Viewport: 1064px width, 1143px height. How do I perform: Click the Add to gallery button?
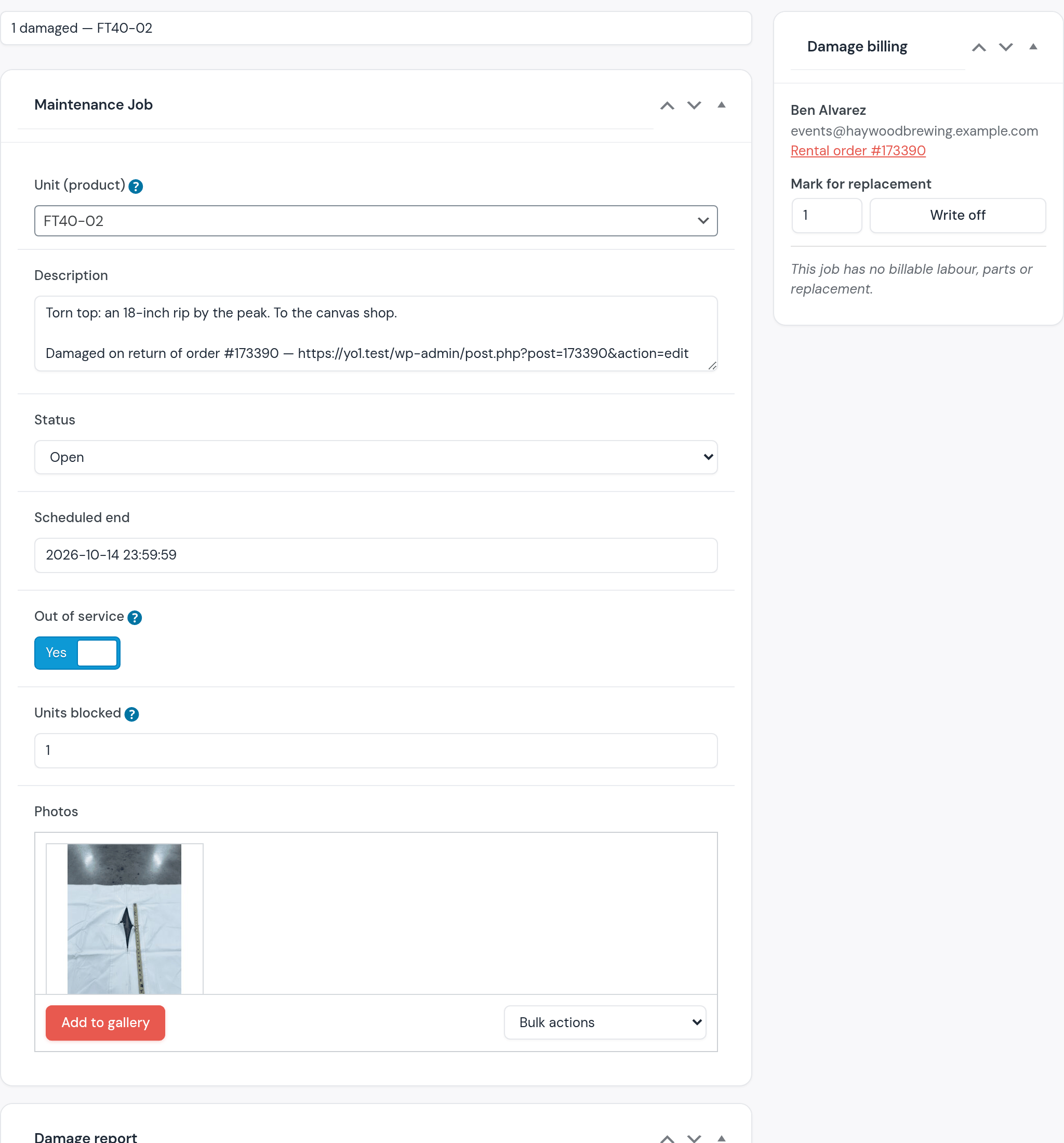pyautogui.click(x=105, y=1023)
